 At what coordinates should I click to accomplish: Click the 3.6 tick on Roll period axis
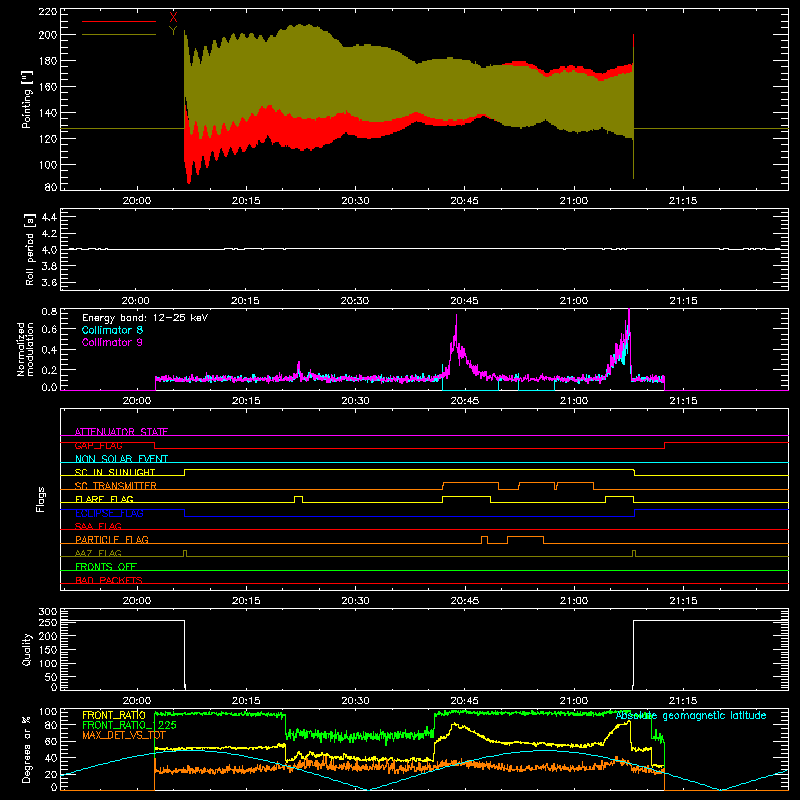pyautogui.click(x=49, y=282)
